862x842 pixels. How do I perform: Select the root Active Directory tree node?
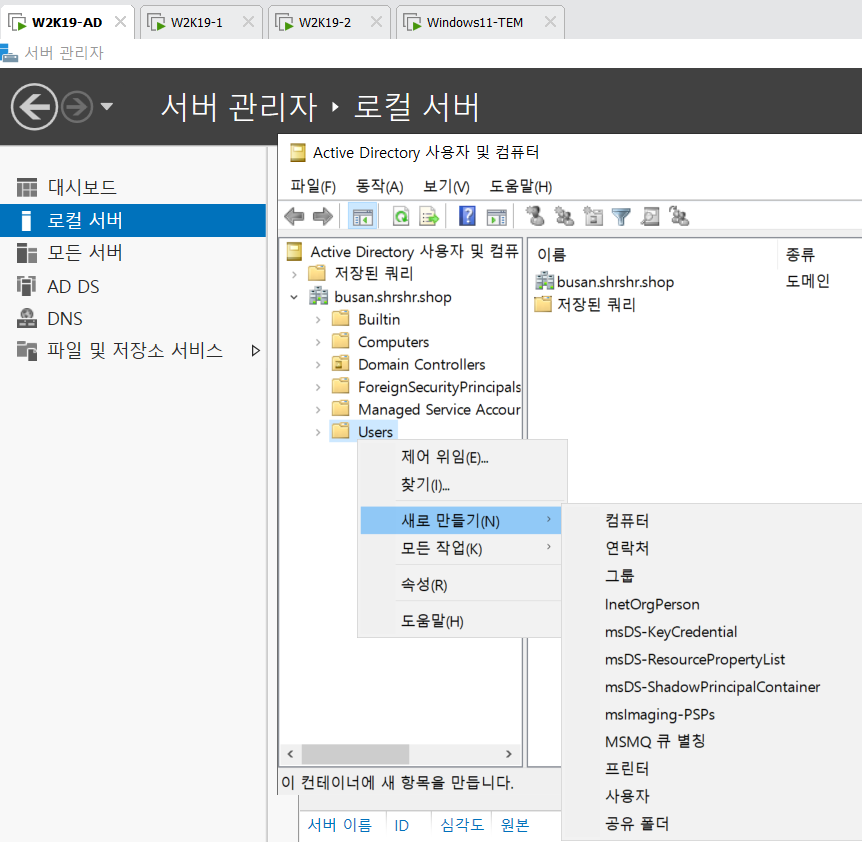[x=403, y=252]
